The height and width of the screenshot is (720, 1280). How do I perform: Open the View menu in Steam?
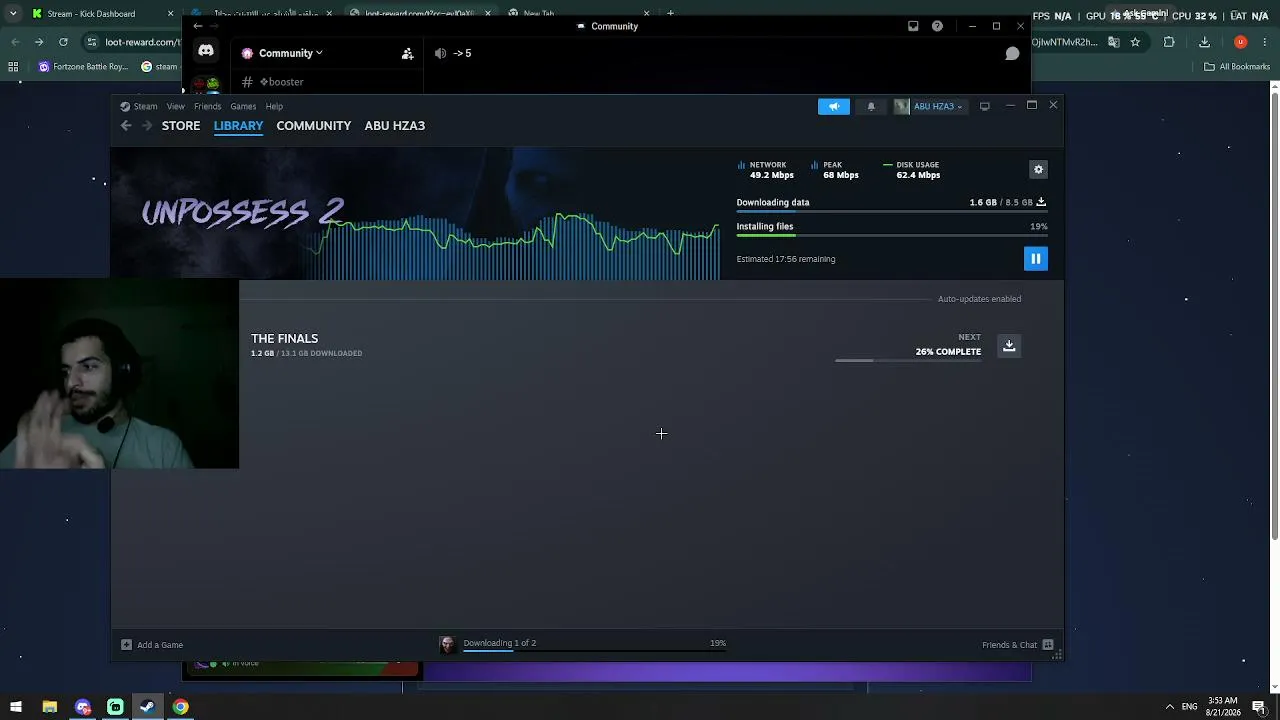tap(175, 106)
